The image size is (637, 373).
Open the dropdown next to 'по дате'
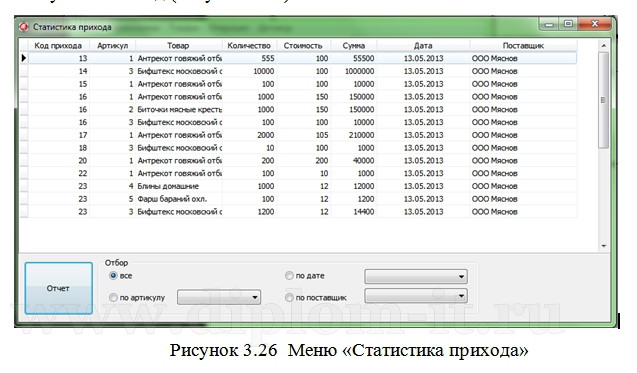pos(416,276)
